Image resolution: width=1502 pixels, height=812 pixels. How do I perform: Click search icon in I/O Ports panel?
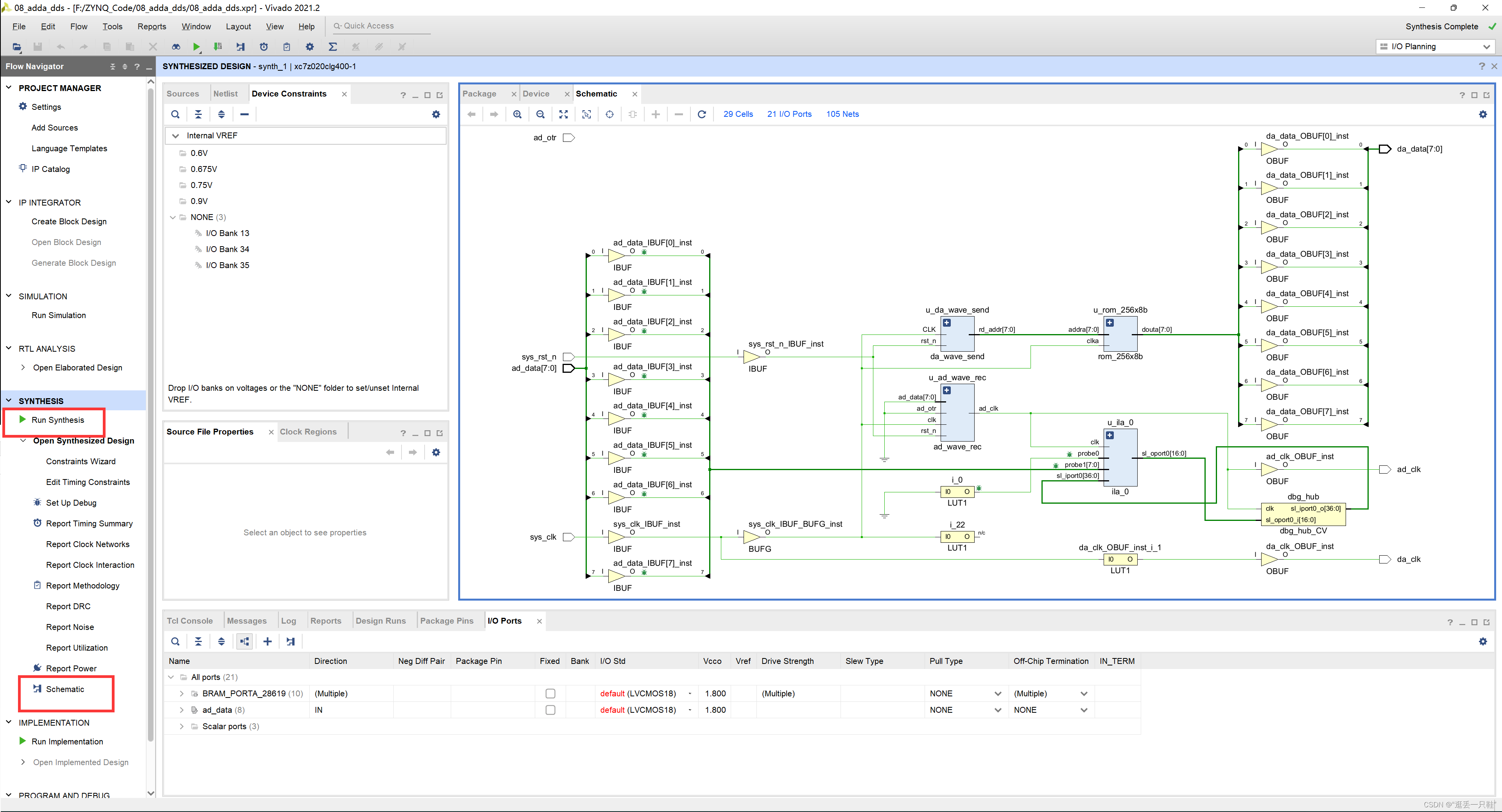(175, 641)
